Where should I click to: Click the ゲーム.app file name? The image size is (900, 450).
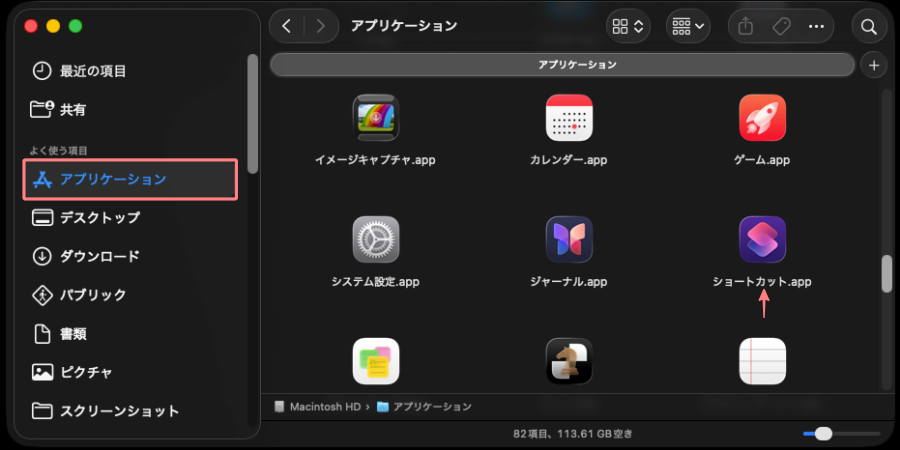point(762,160)
